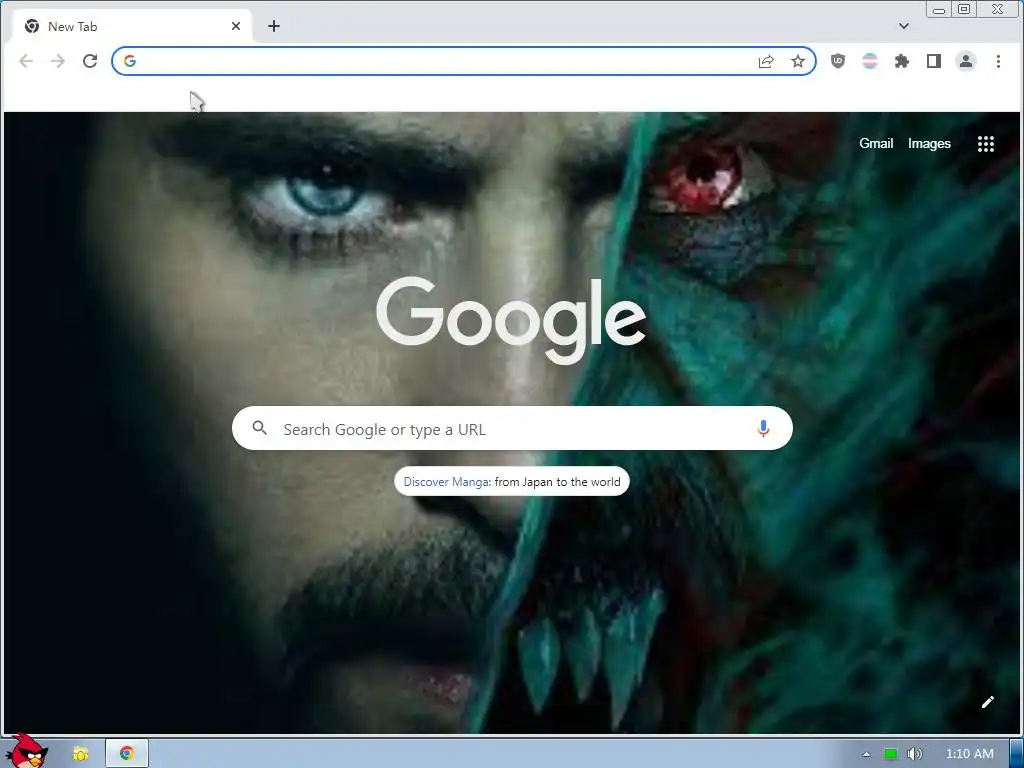Open the Extensions puzzle piece menu

coord(902,61)
